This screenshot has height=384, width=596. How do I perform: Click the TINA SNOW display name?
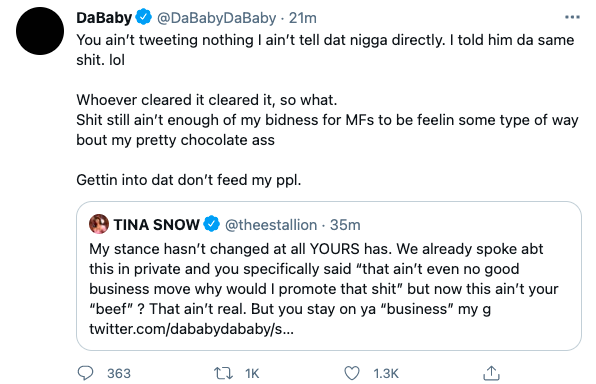(x=156, y=225)
